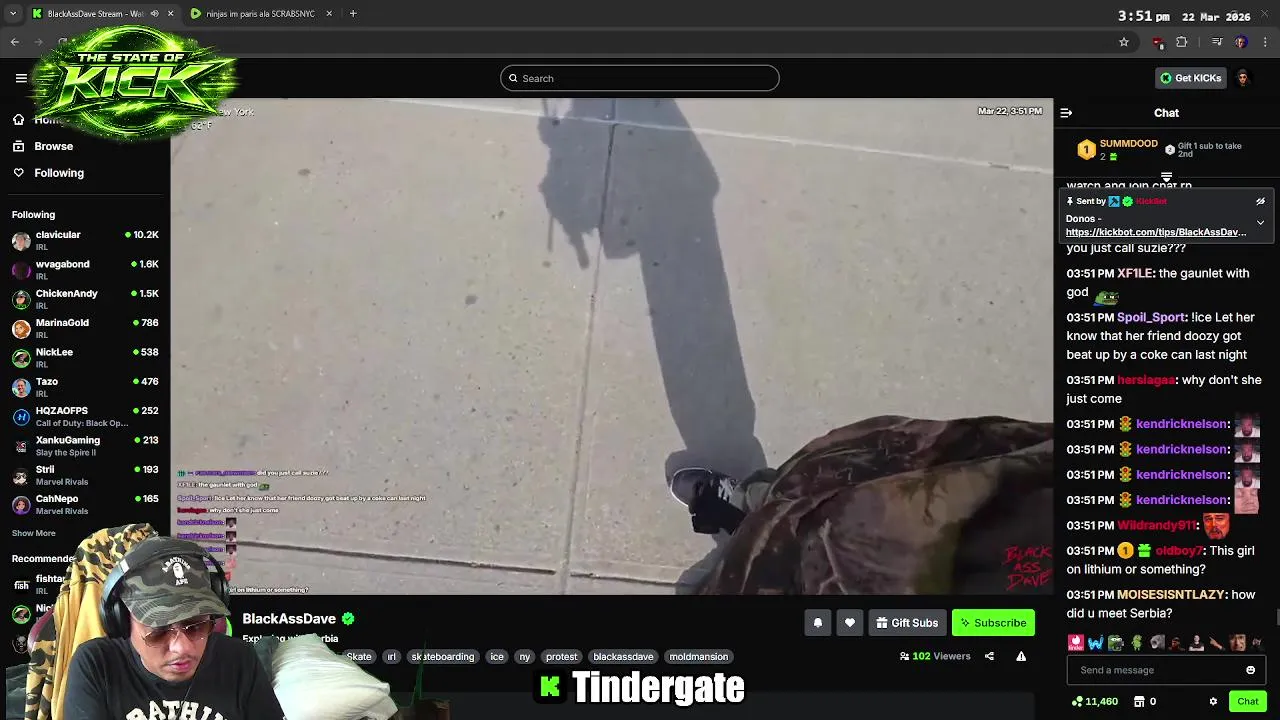Report the stream with warning triangle icon
The image size is (1280, 720).
[x=1021, y=656]
